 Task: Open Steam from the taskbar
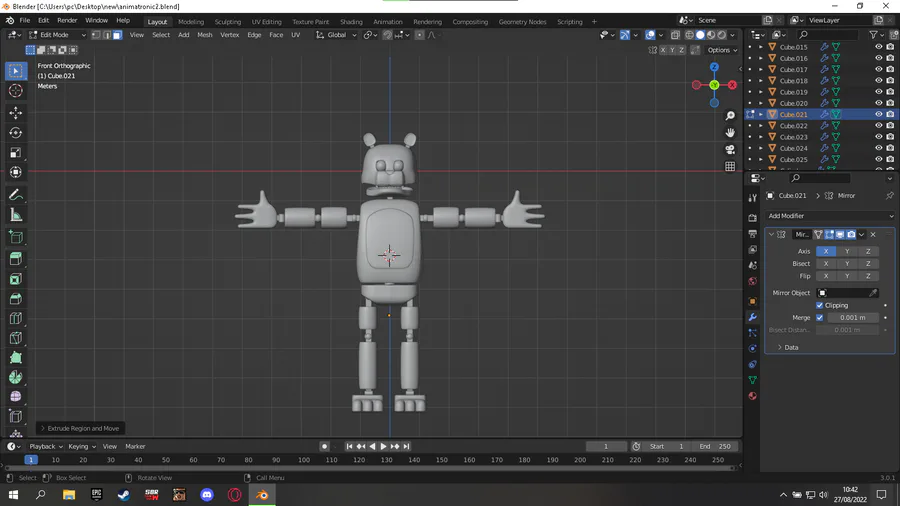(x=123, y=495)
